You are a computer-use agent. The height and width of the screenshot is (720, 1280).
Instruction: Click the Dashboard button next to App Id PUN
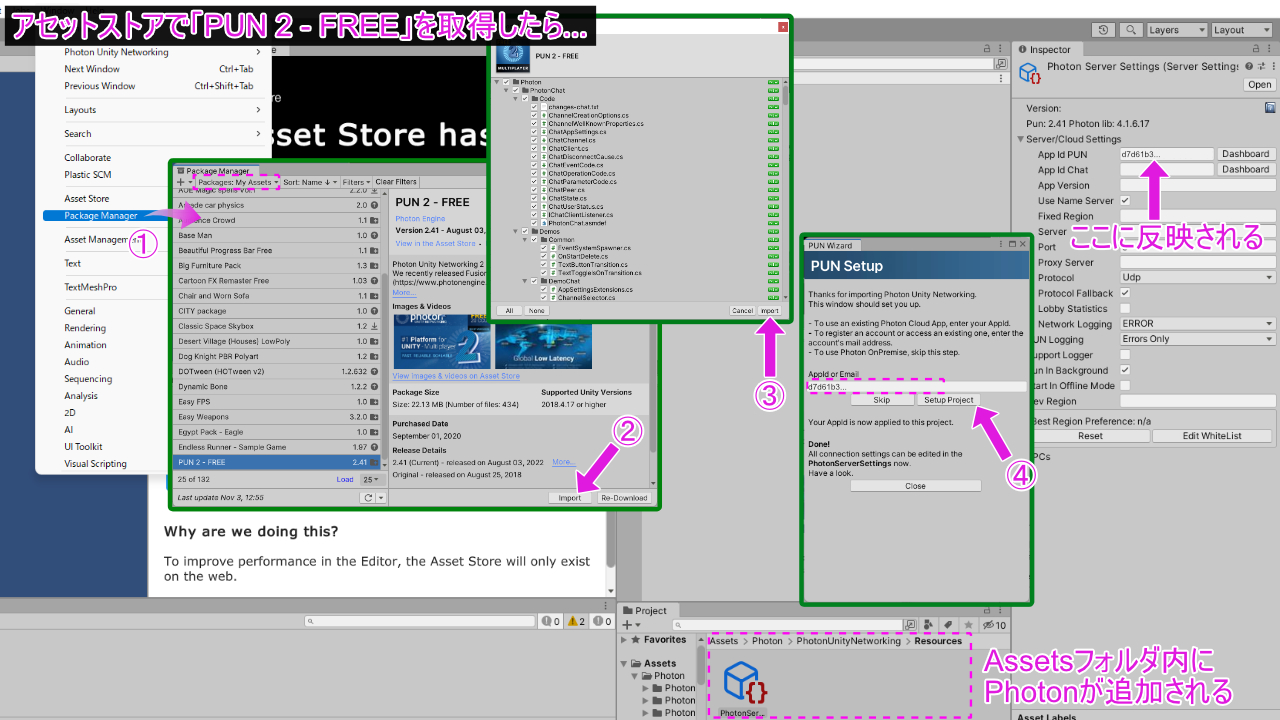[1245, 154]
